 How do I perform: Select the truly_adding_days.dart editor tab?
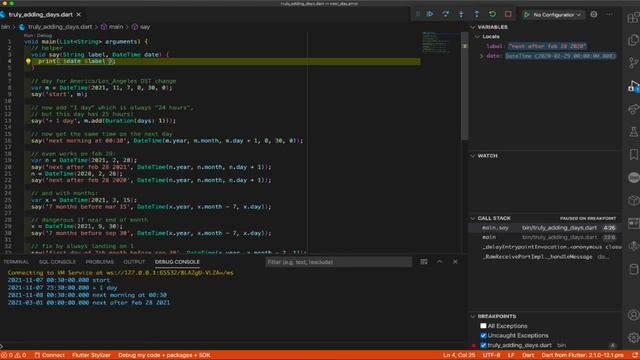coord(41,15)
